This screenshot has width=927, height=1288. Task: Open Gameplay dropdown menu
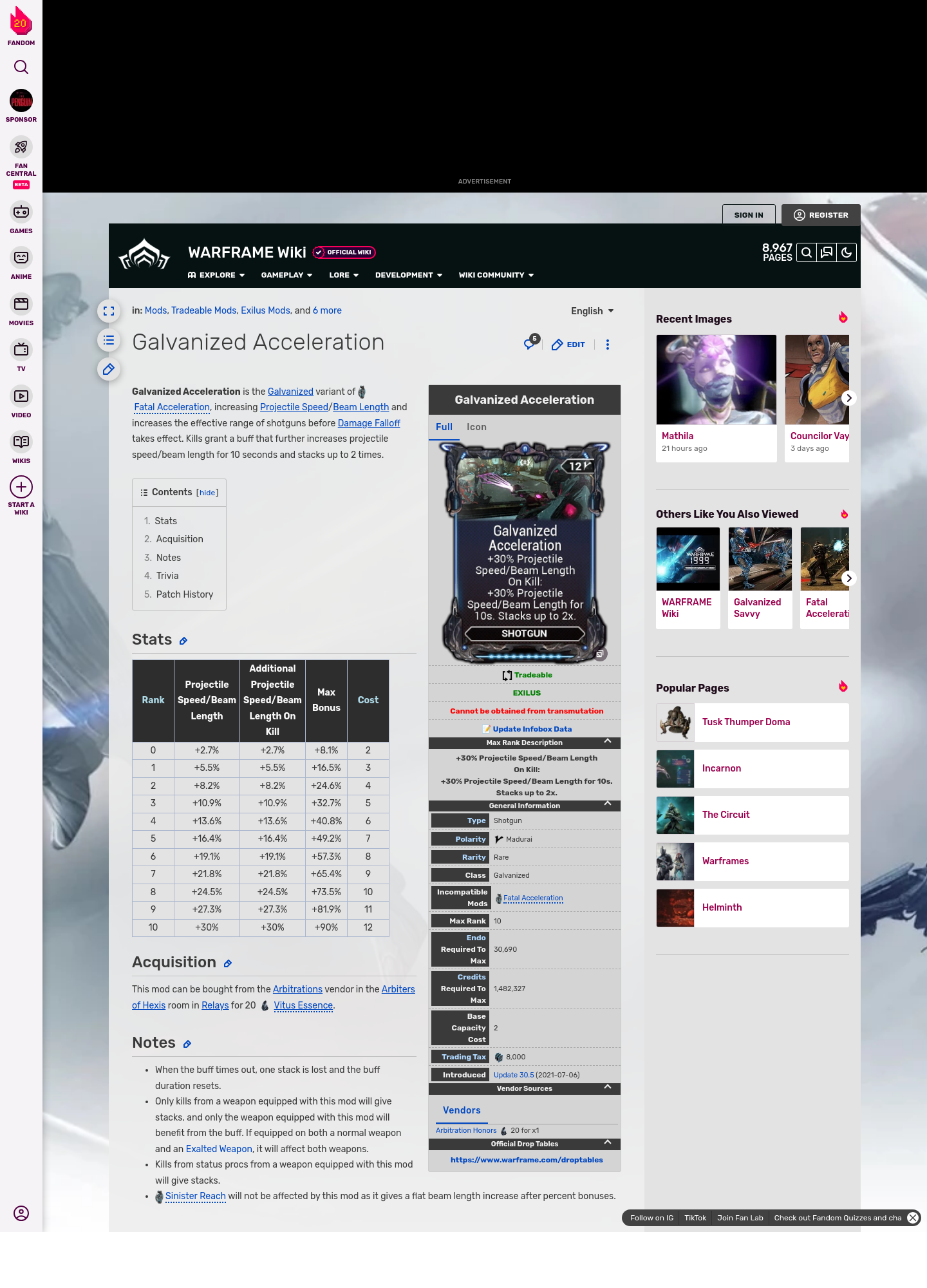286,275
